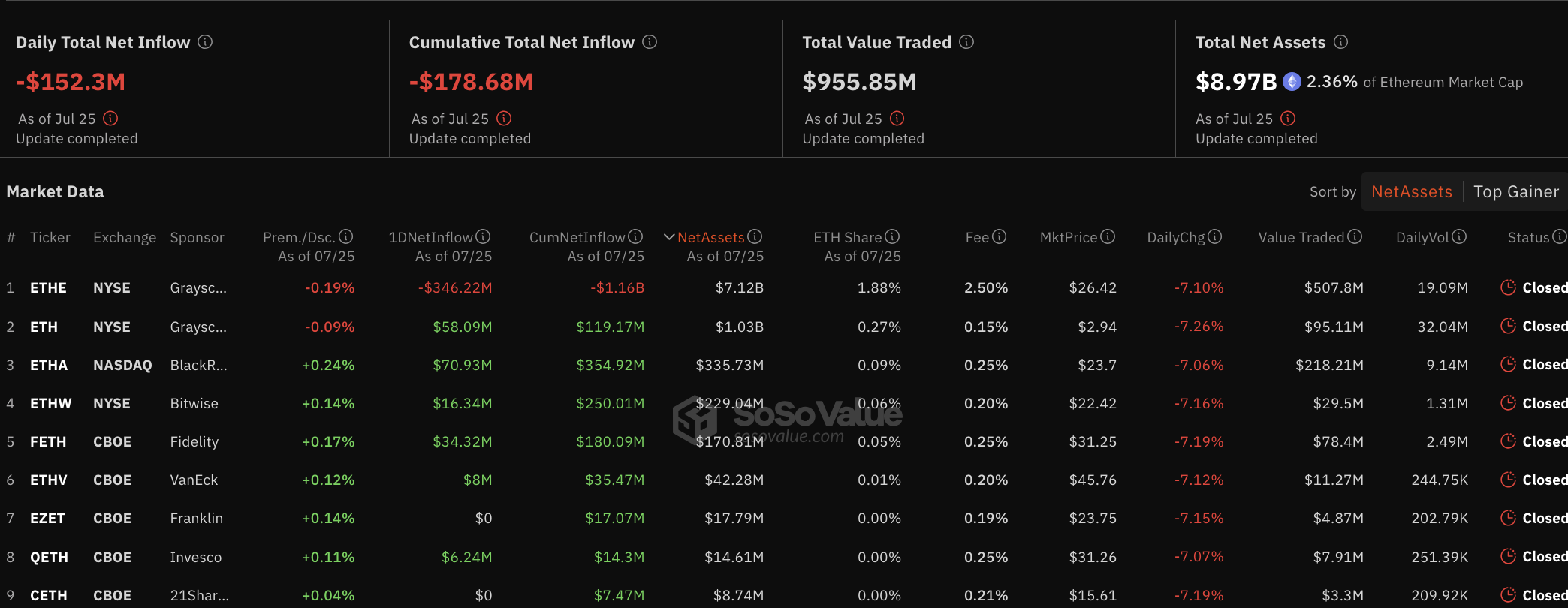Click info icon on DailyChg column header
Screen dimensions: 1568x608
[x=1215, y=236]
